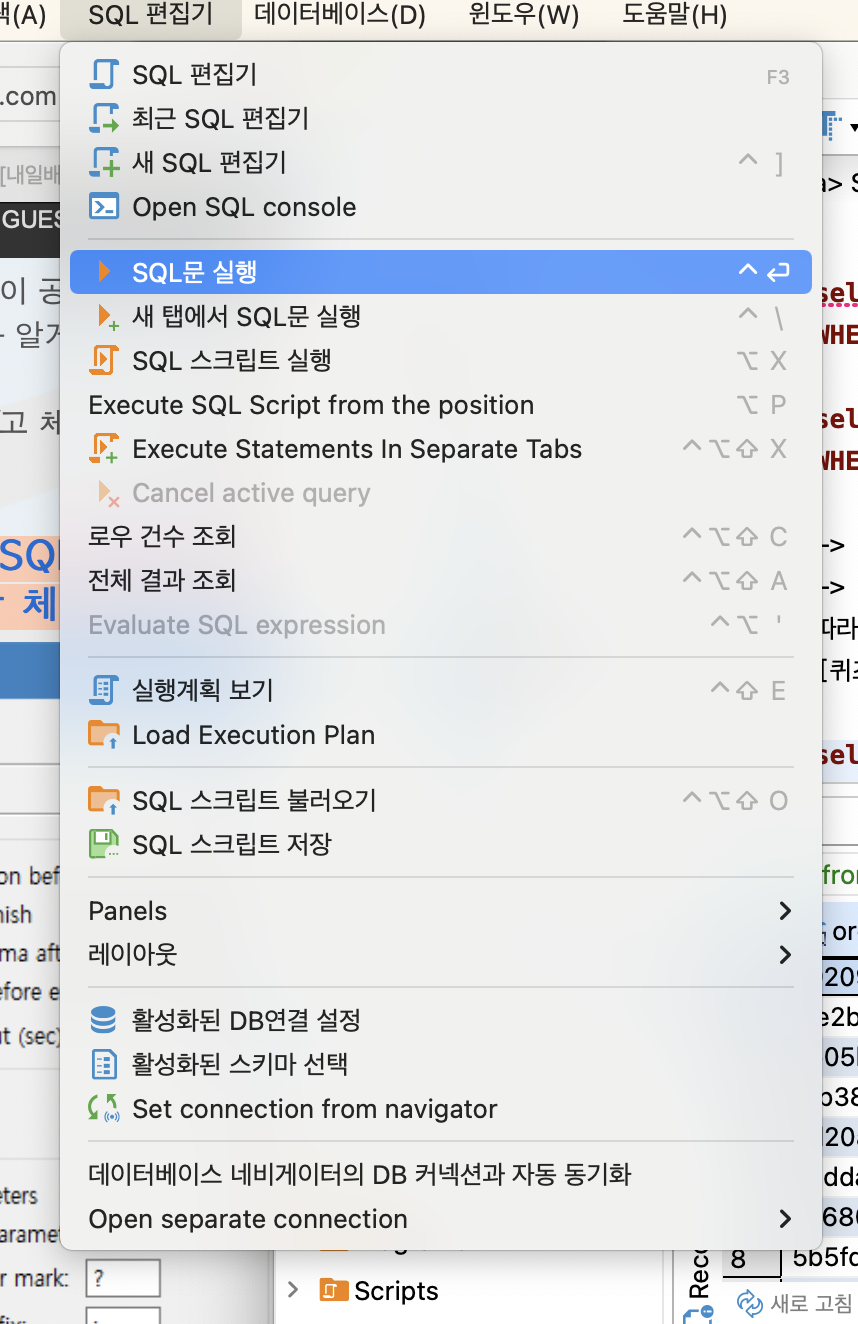858x1324 pixels.
Task: Select Execute SQL Script from the position
Action: coord(440,405)
